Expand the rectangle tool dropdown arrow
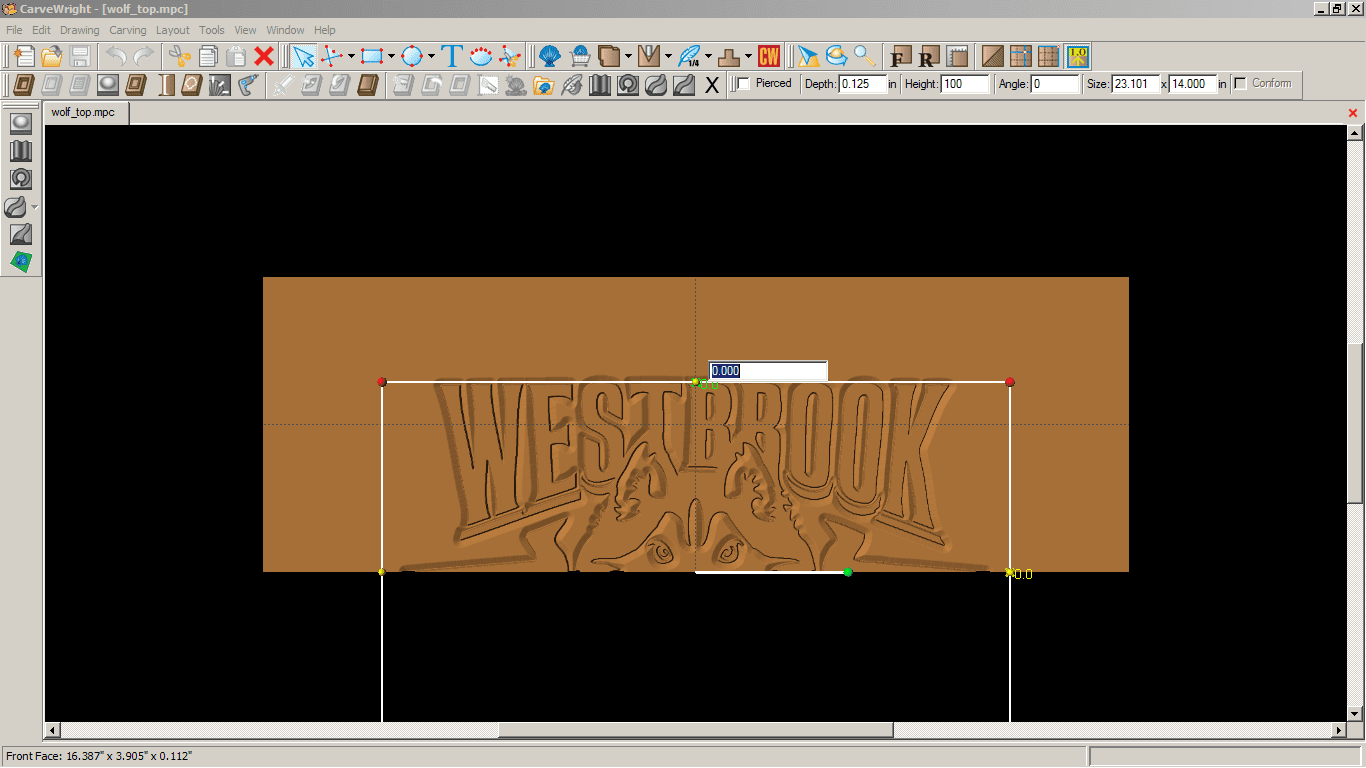Screen dimensions: 1366x768 click(x=391, y=56)
